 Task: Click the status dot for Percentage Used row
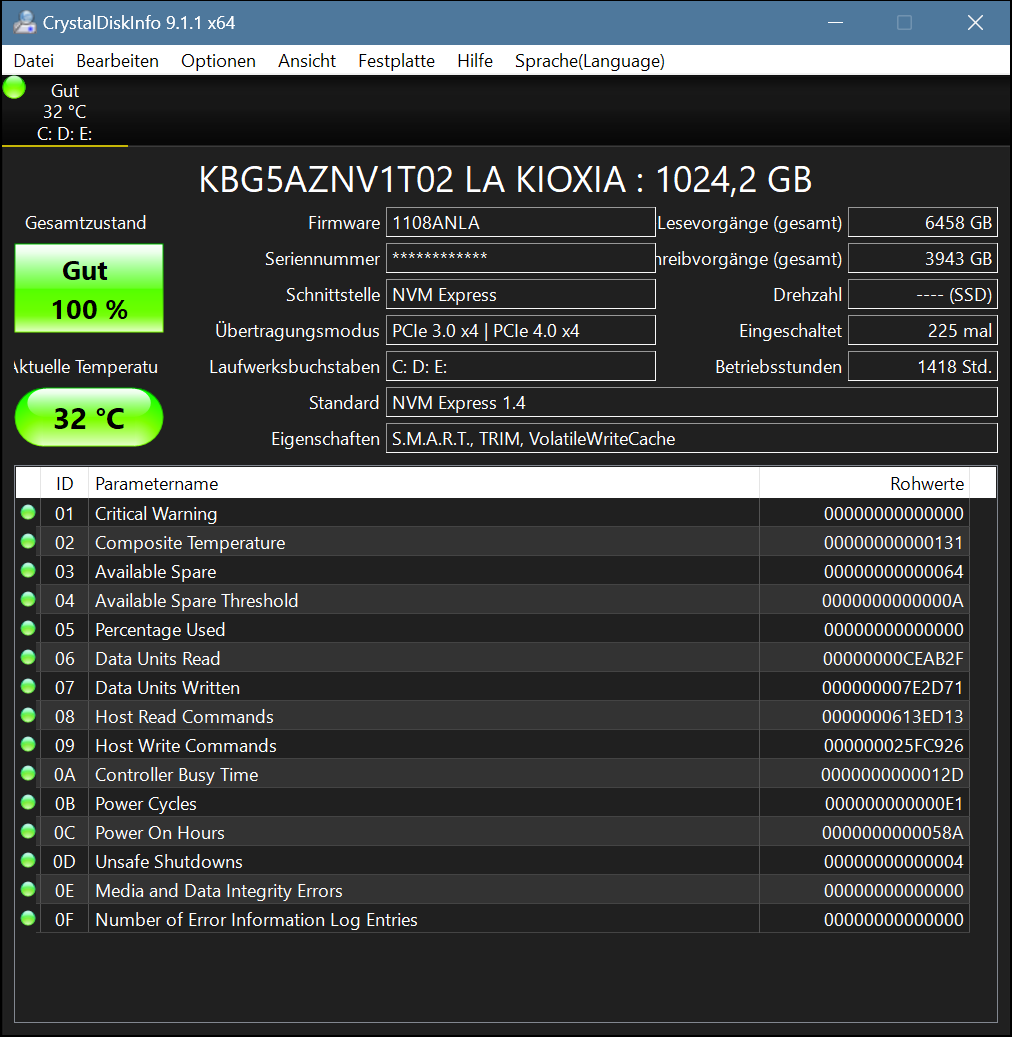click(28, 628)
